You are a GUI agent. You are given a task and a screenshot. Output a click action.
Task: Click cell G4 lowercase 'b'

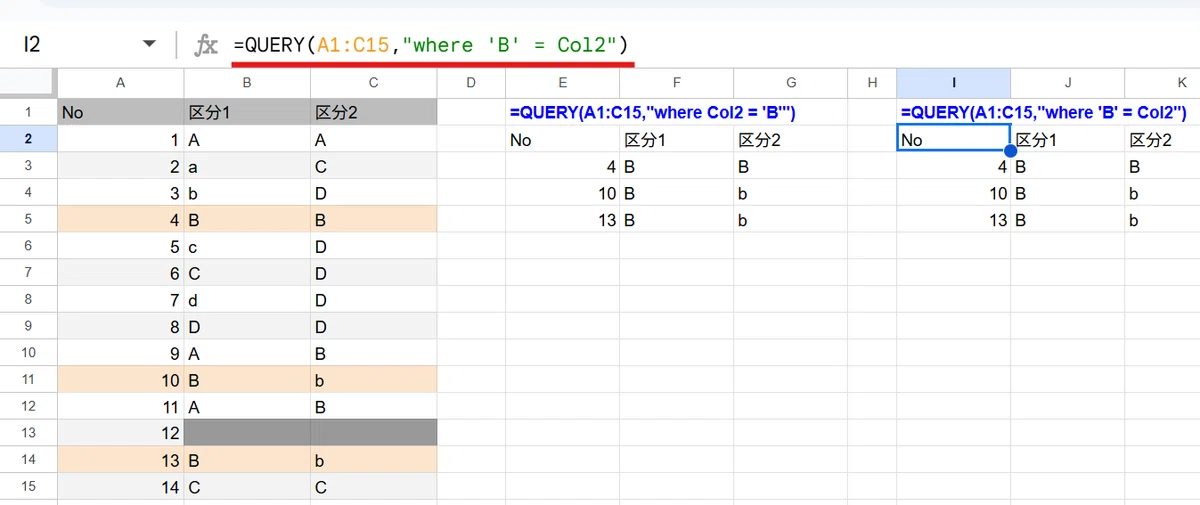(x=790, y=193)
